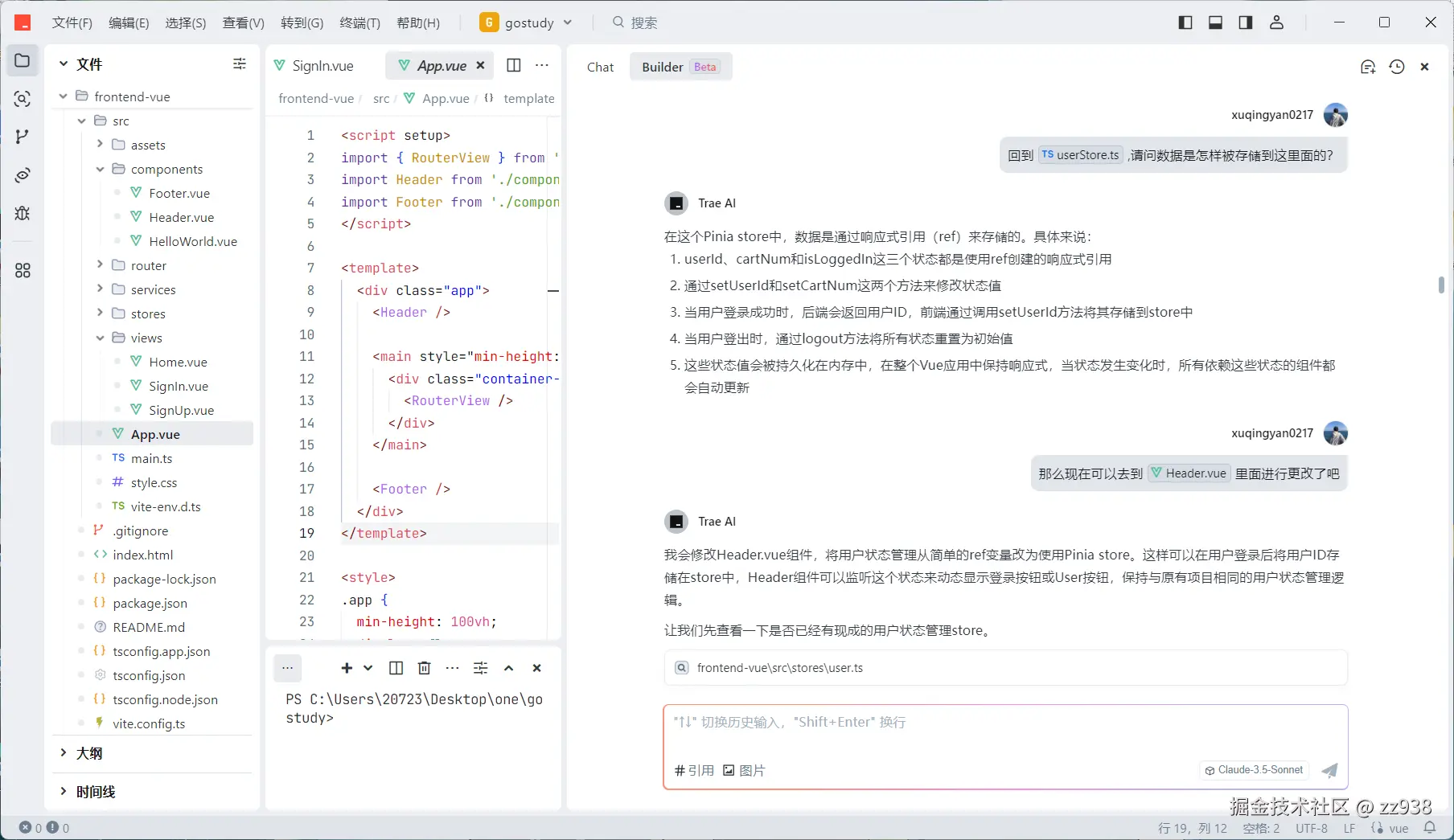The width and height of the screenshot is (1454, 840).
Task: Open the remote sync icon in sidebar
Action: pyautogui.click(x=23, y=175)
